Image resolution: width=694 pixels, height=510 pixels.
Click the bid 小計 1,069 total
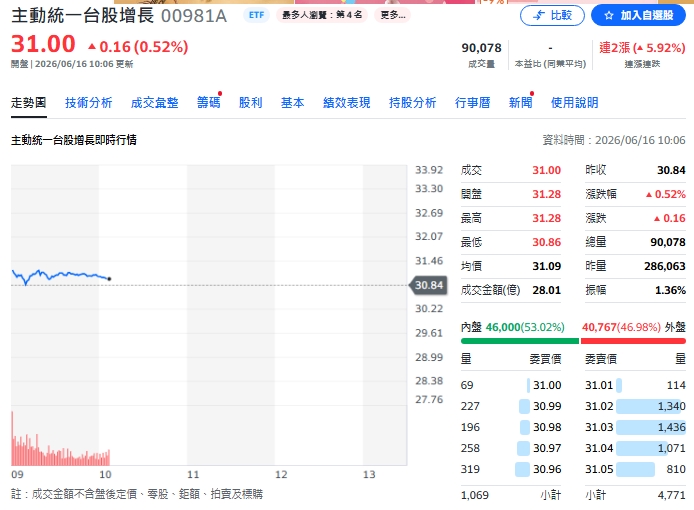click(x=474, y=495)
